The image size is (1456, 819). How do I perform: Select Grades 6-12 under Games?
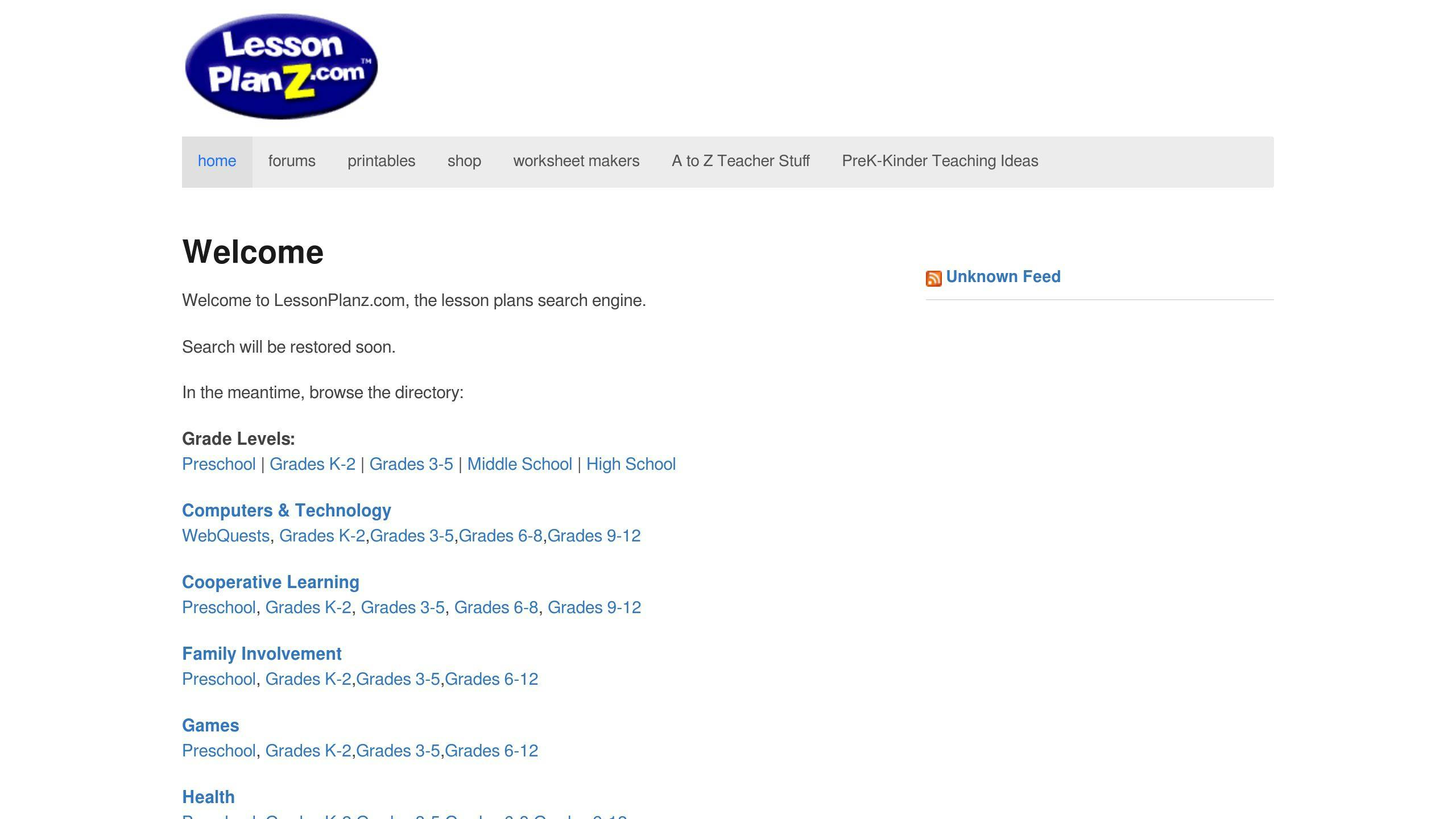click(491, 751)
